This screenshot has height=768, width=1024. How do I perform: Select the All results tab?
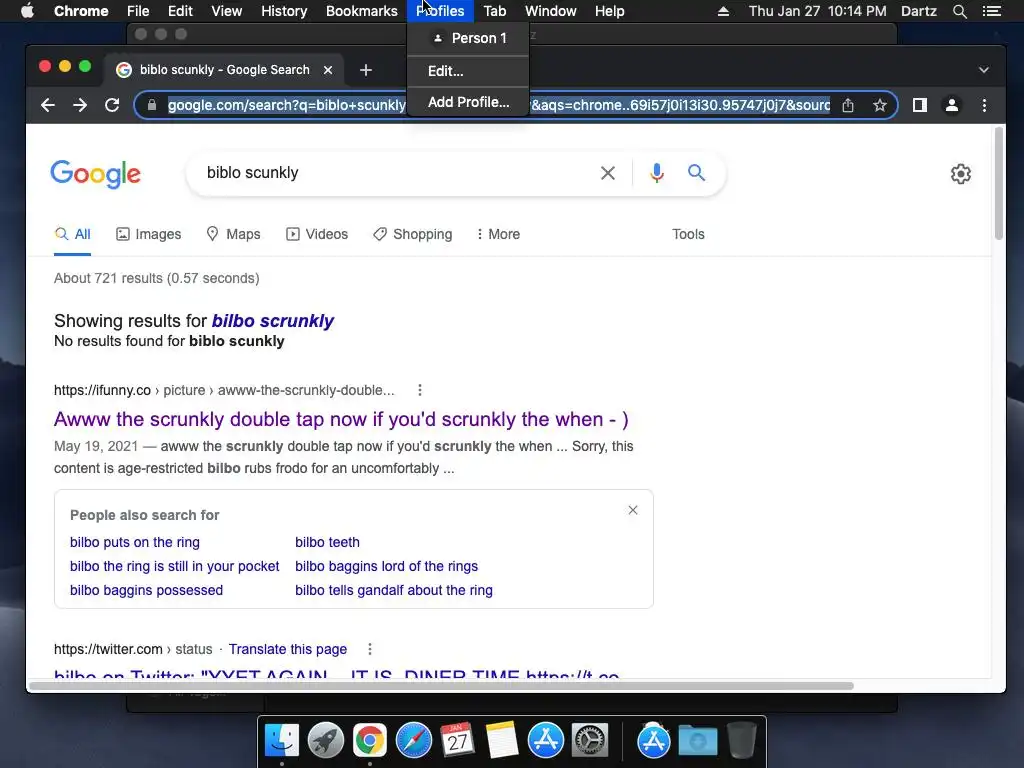pyautogui.click(x=72, y=234)
